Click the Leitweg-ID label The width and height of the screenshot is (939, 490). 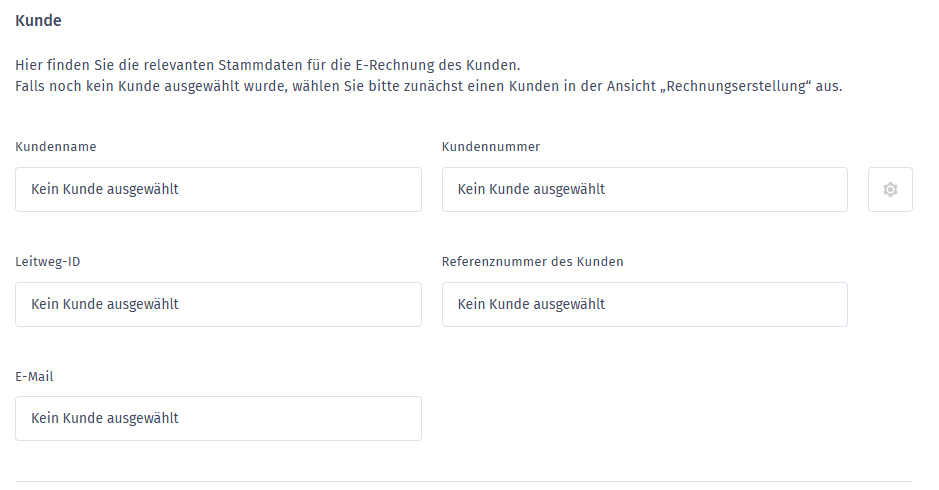[48, 262]
